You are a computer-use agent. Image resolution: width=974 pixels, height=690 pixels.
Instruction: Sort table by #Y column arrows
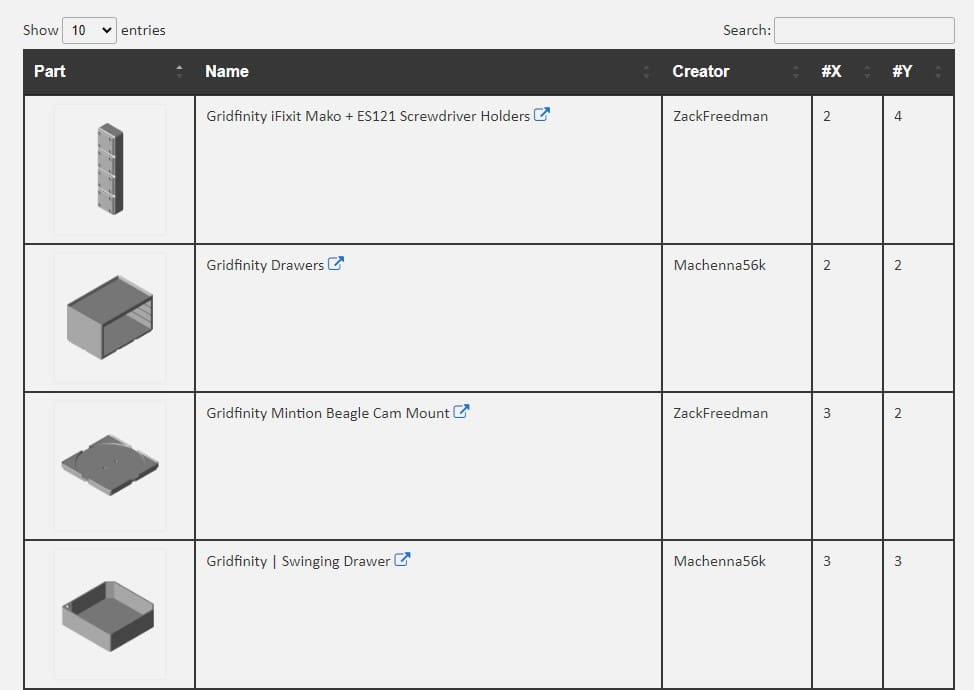tap(938, 71)
